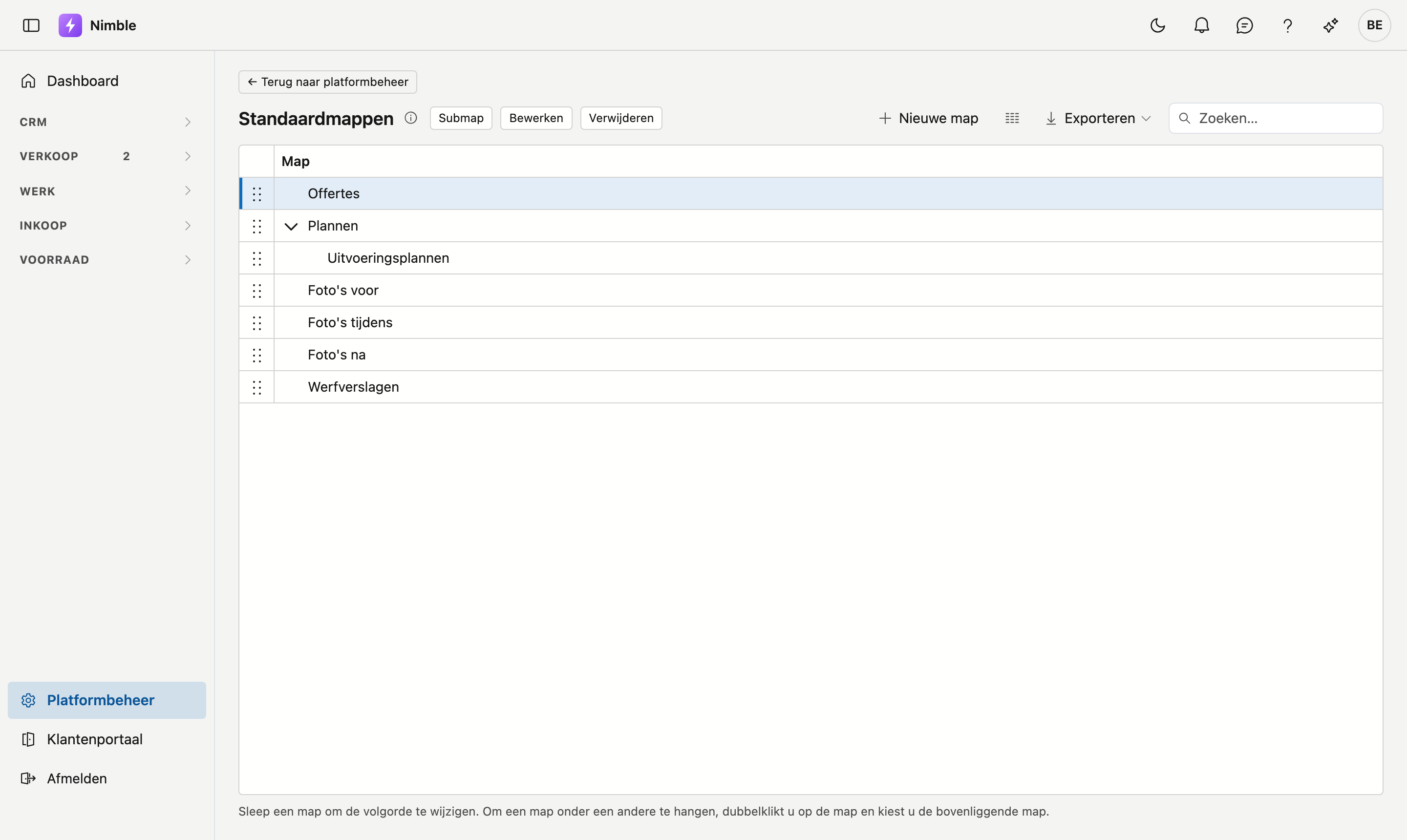Select the Werfverslagen folder row

point(811,387)
